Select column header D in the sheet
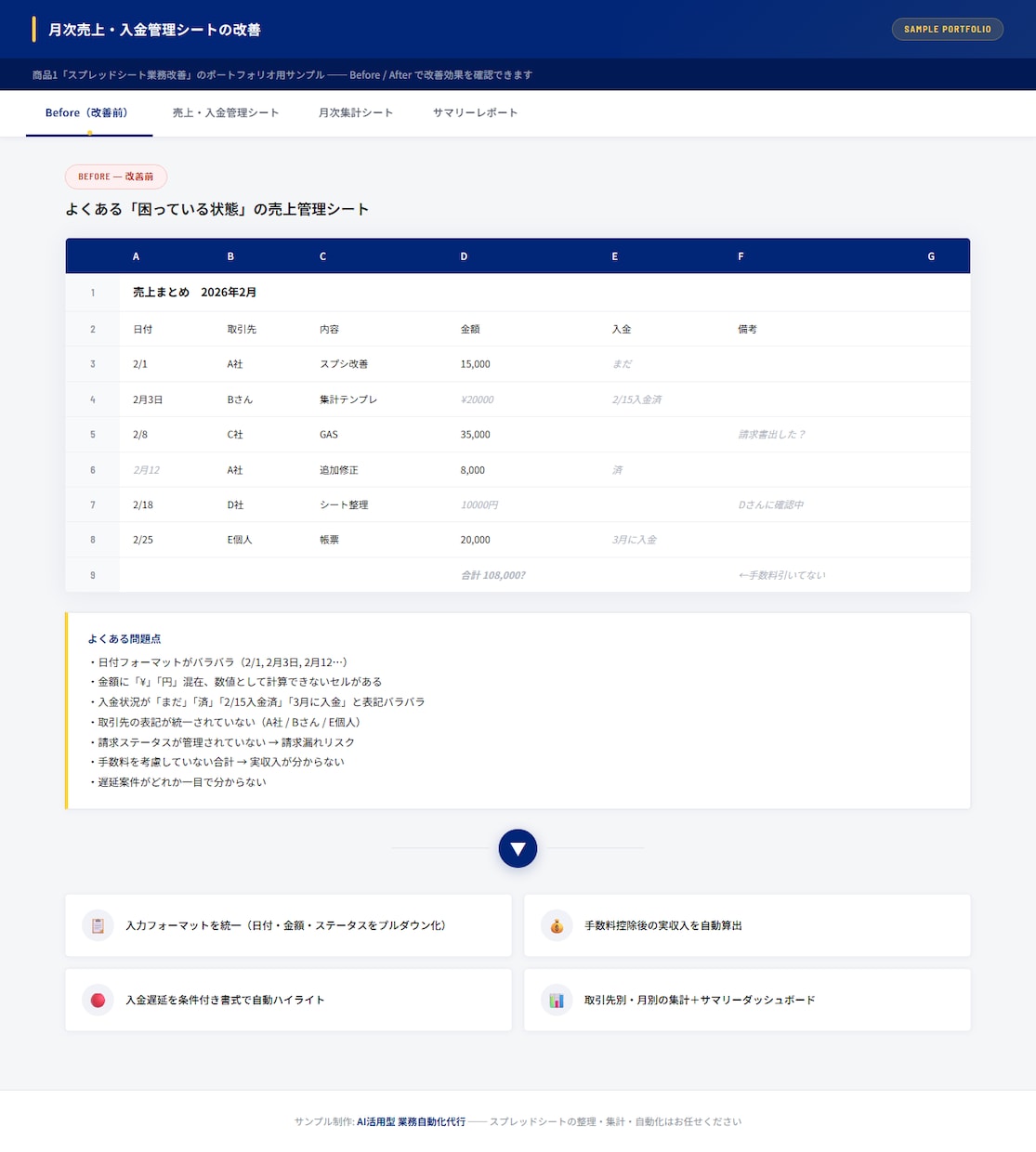 tap(464, 256)
